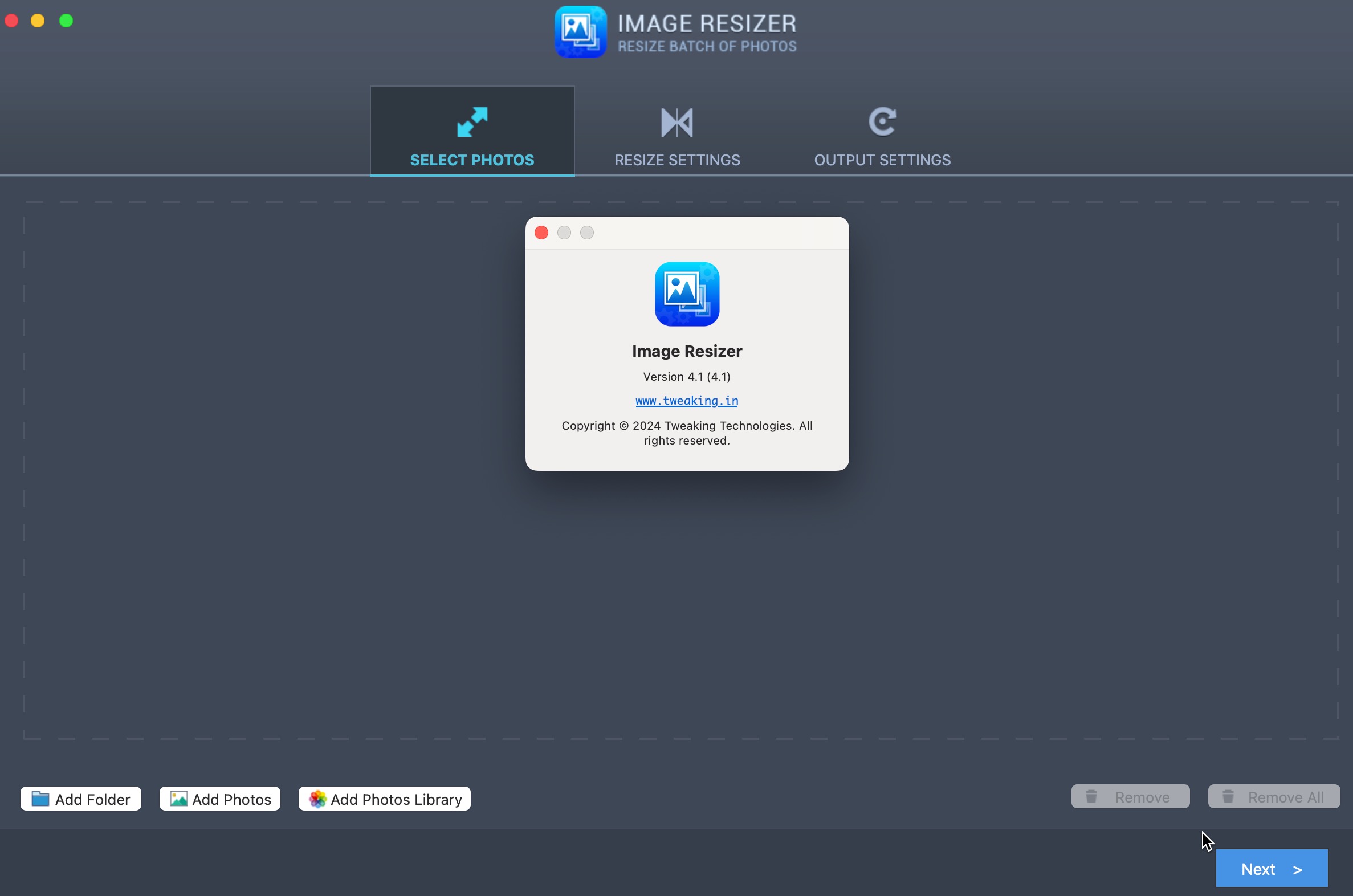This screenshot has height=896, width=1353.
Task: Click the Photos flower icon on Add Photos Library
Action: [317, 799]
